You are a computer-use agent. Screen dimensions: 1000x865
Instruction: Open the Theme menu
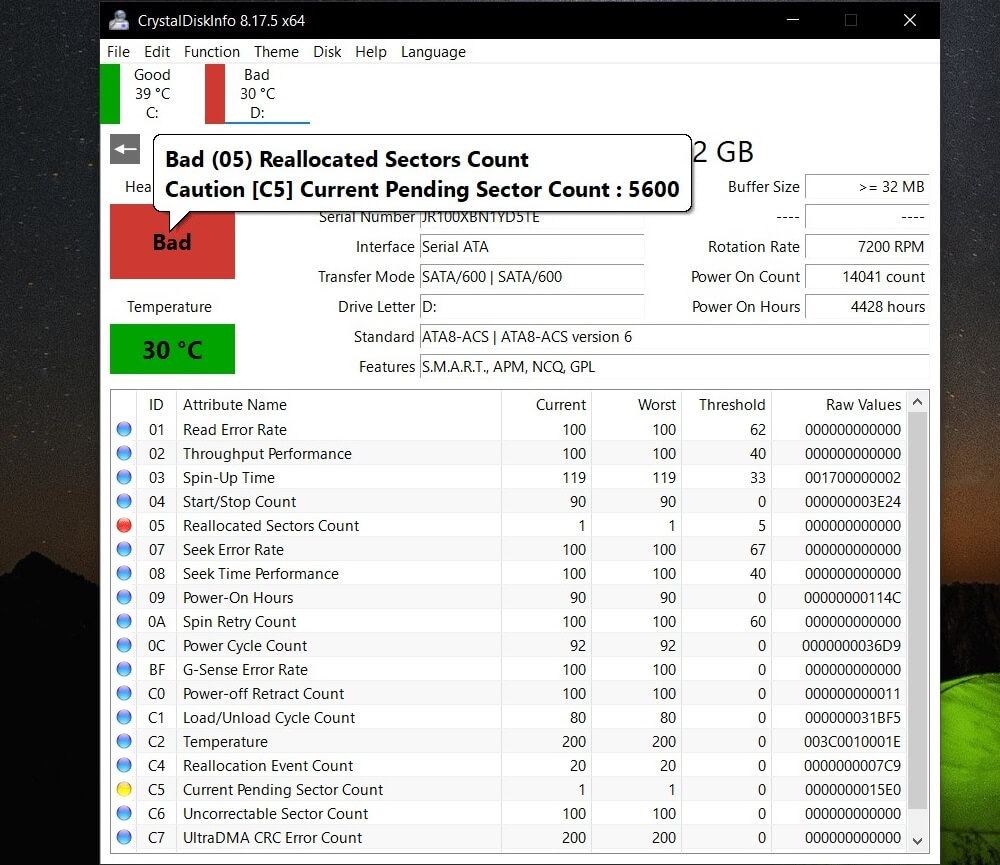coord(276,52)
